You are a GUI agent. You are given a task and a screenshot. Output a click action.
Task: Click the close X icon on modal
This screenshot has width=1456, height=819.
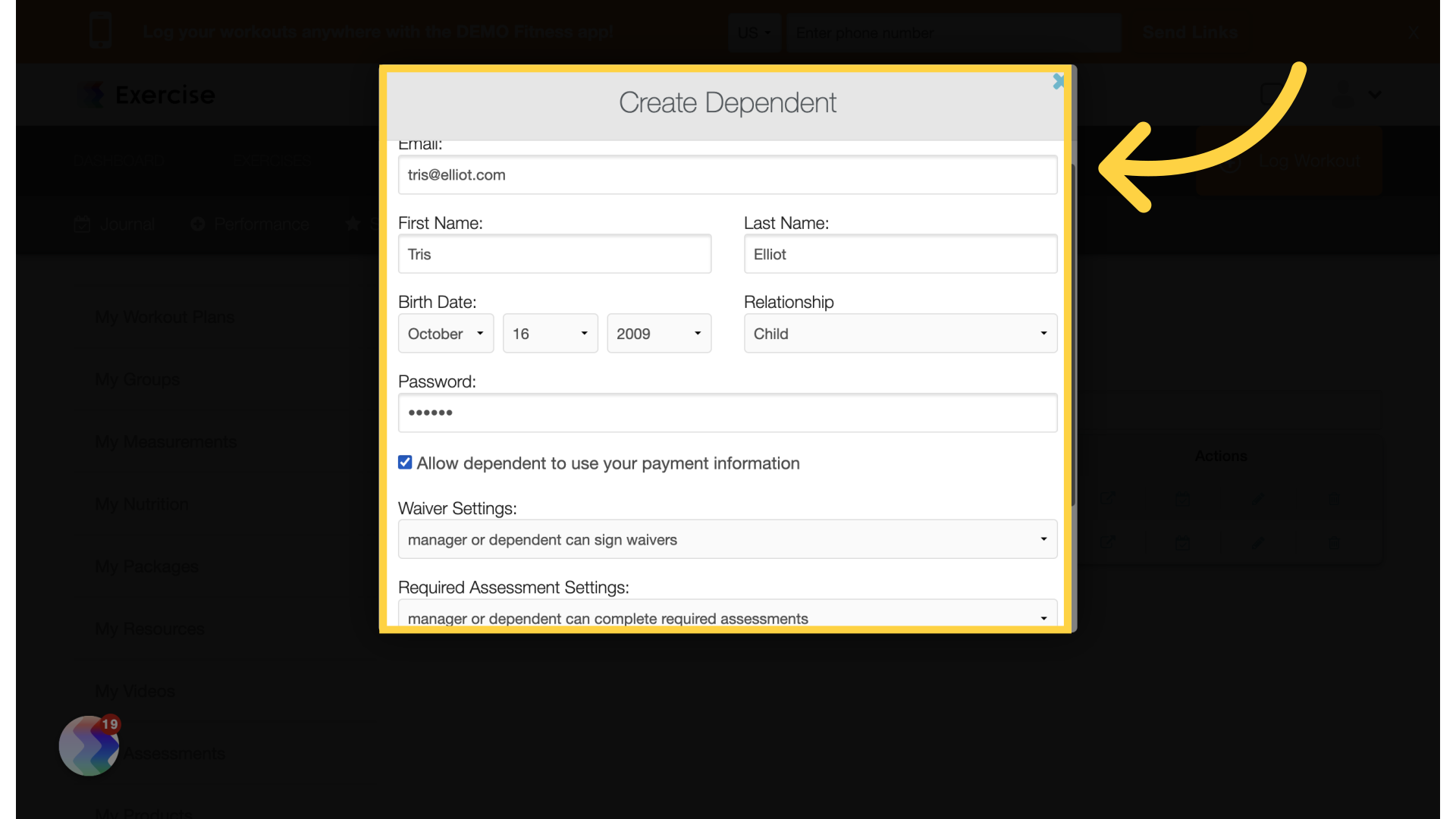1057,82
